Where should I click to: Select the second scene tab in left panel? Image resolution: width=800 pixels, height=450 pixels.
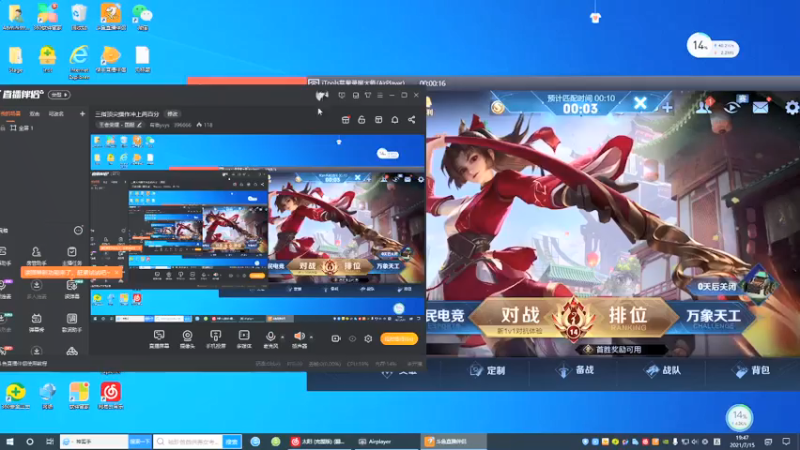coord(34,114)
